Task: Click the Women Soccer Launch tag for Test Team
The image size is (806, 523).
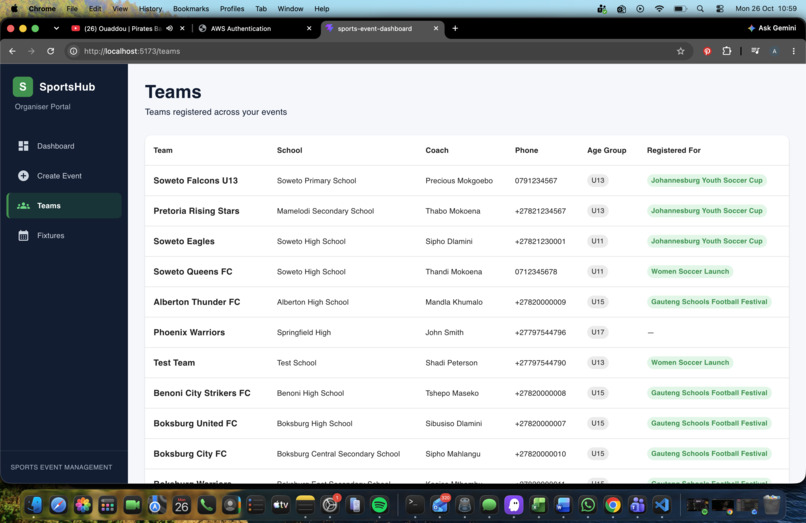Action: point(690,363)
